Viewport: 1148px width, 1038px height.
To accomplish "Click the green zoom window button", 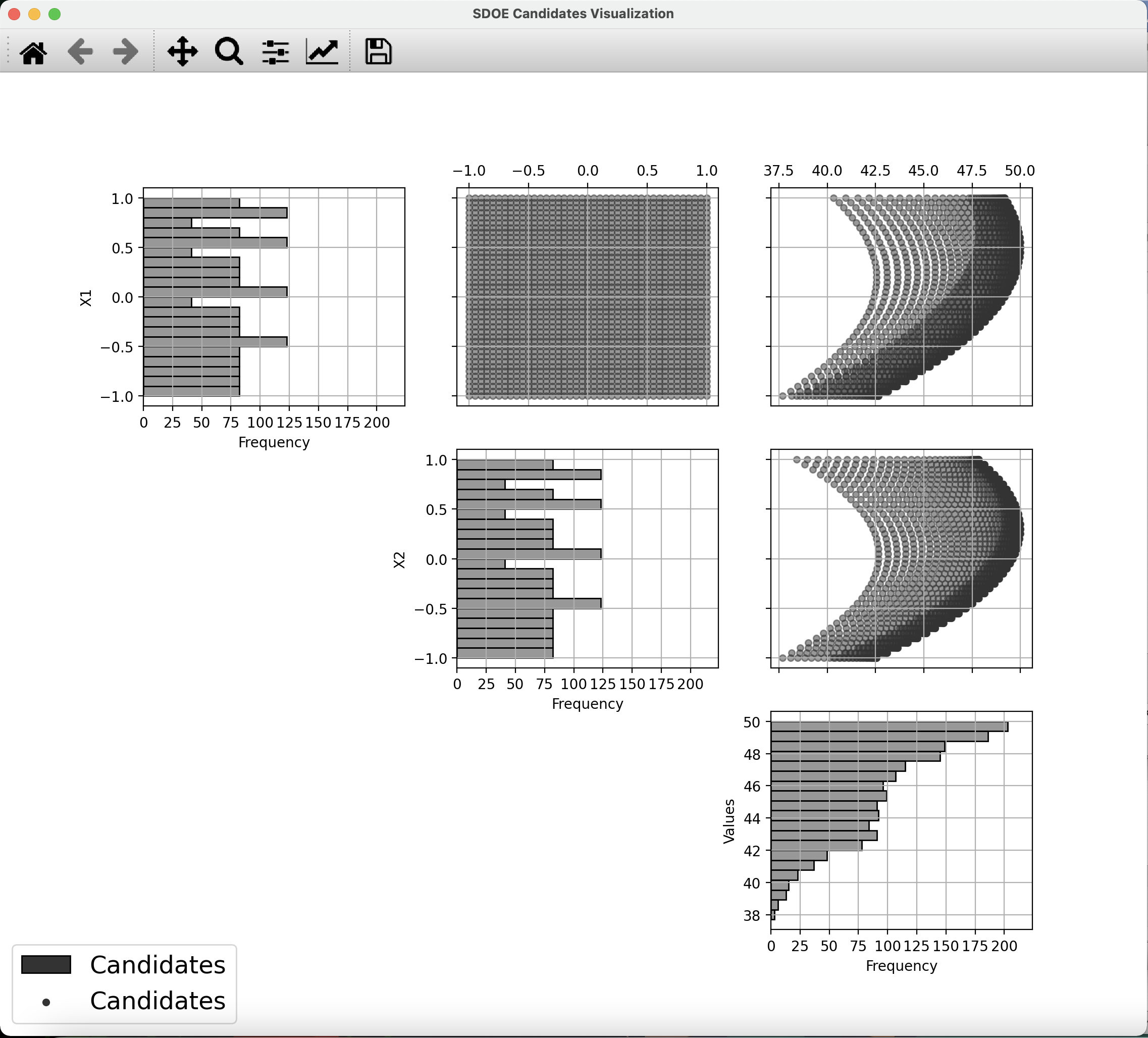I will tap(55, 14).
